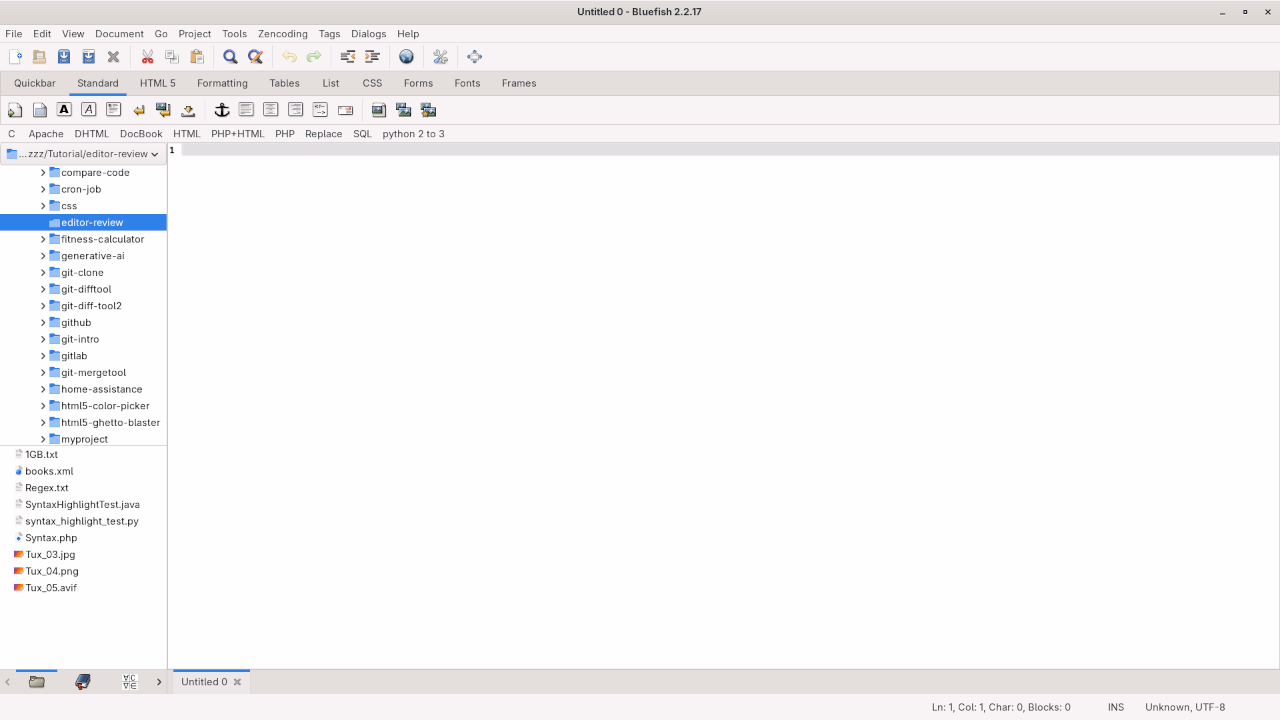Open the character map side panel tab

129,682
